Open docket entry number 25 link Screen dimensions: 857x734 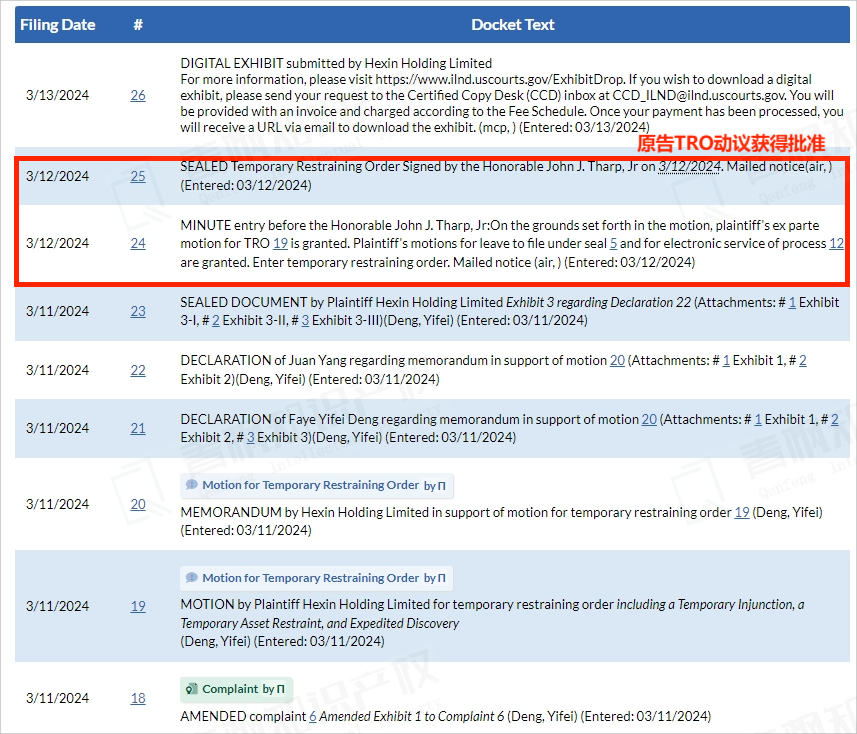point(138,177)
